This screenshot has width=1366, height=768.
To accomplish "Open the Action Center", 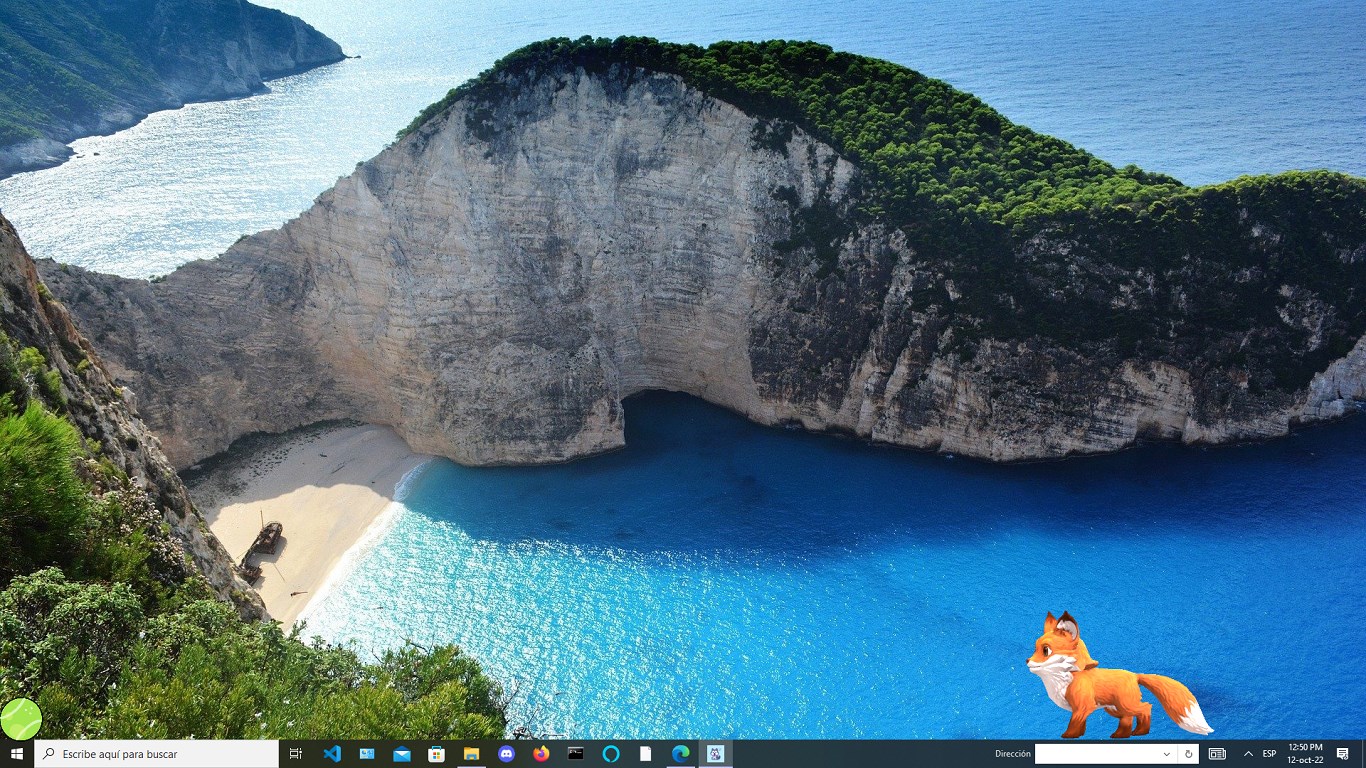I will click(x=1343, y=754).
